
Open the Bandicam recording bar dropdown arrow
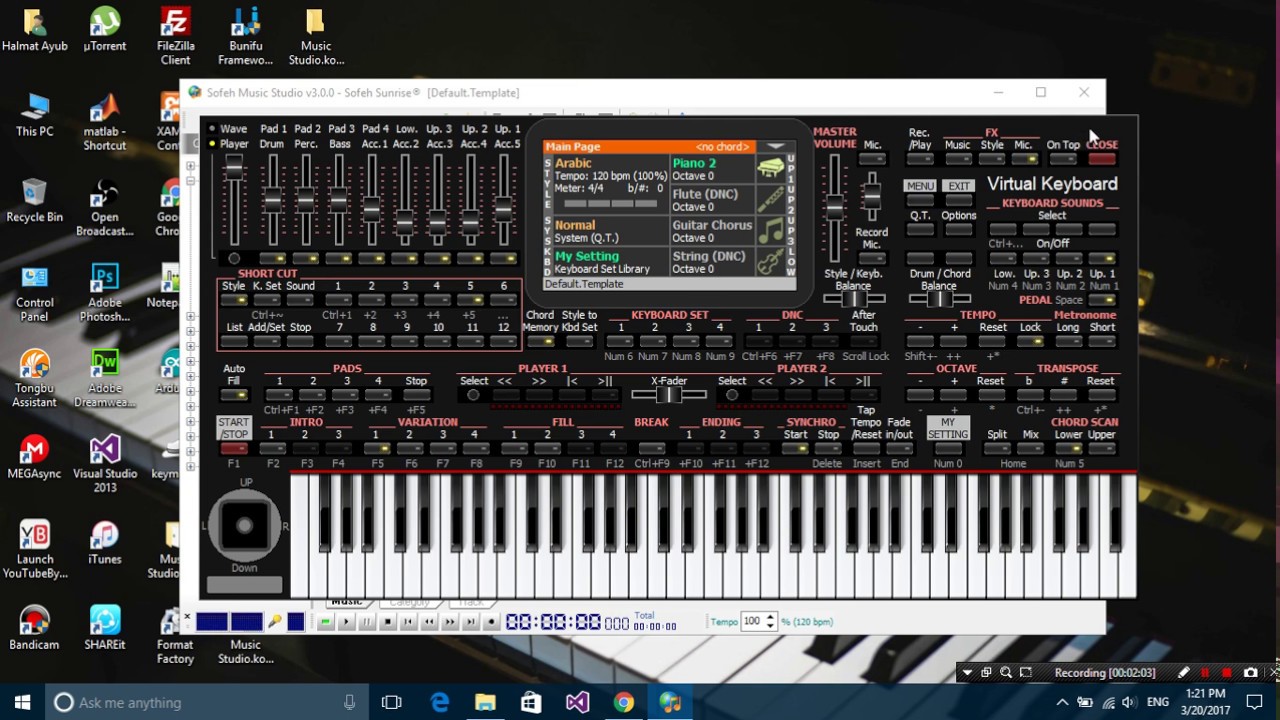(x=966, y=673)
